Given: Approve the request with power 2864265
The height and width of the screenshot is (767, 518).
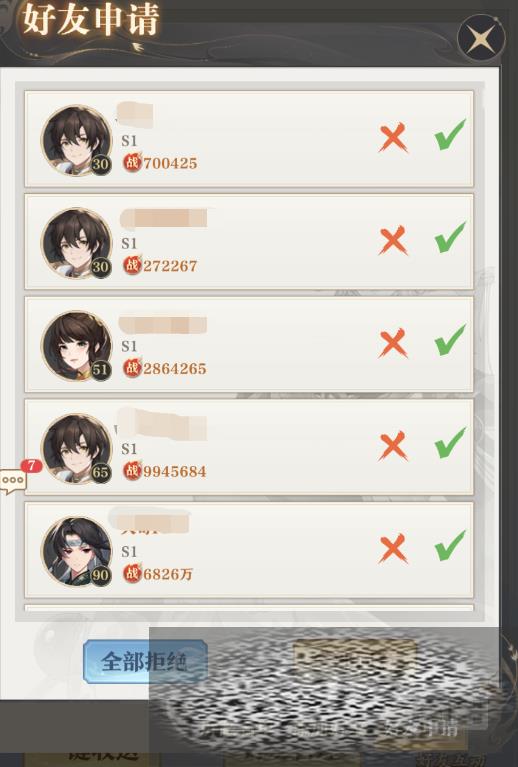Looking at the screenshot, I should [x=450, y=340].
